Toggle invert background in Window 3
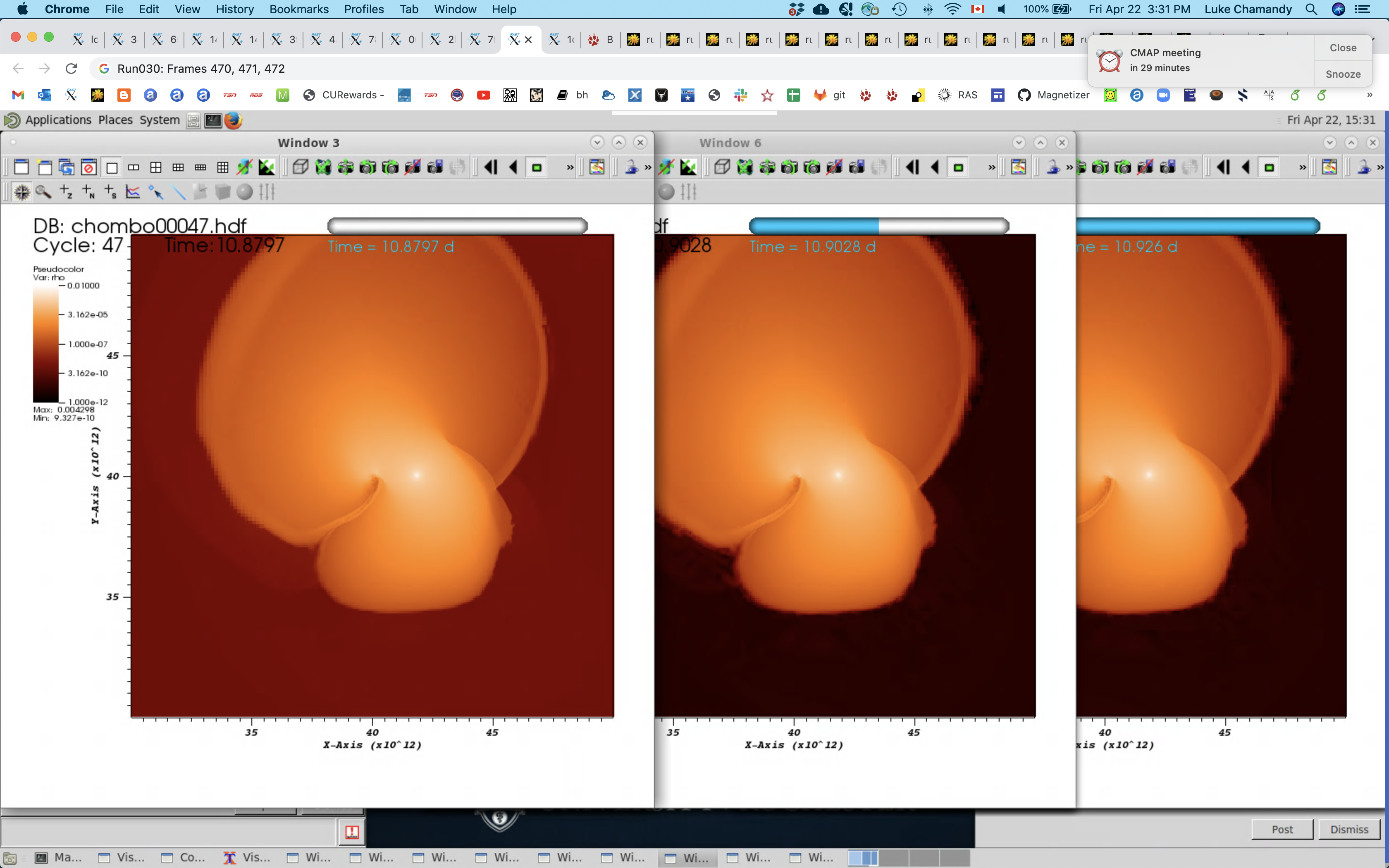The height and width of the screenshot is (868, 1389). click(x=266, y=168)
